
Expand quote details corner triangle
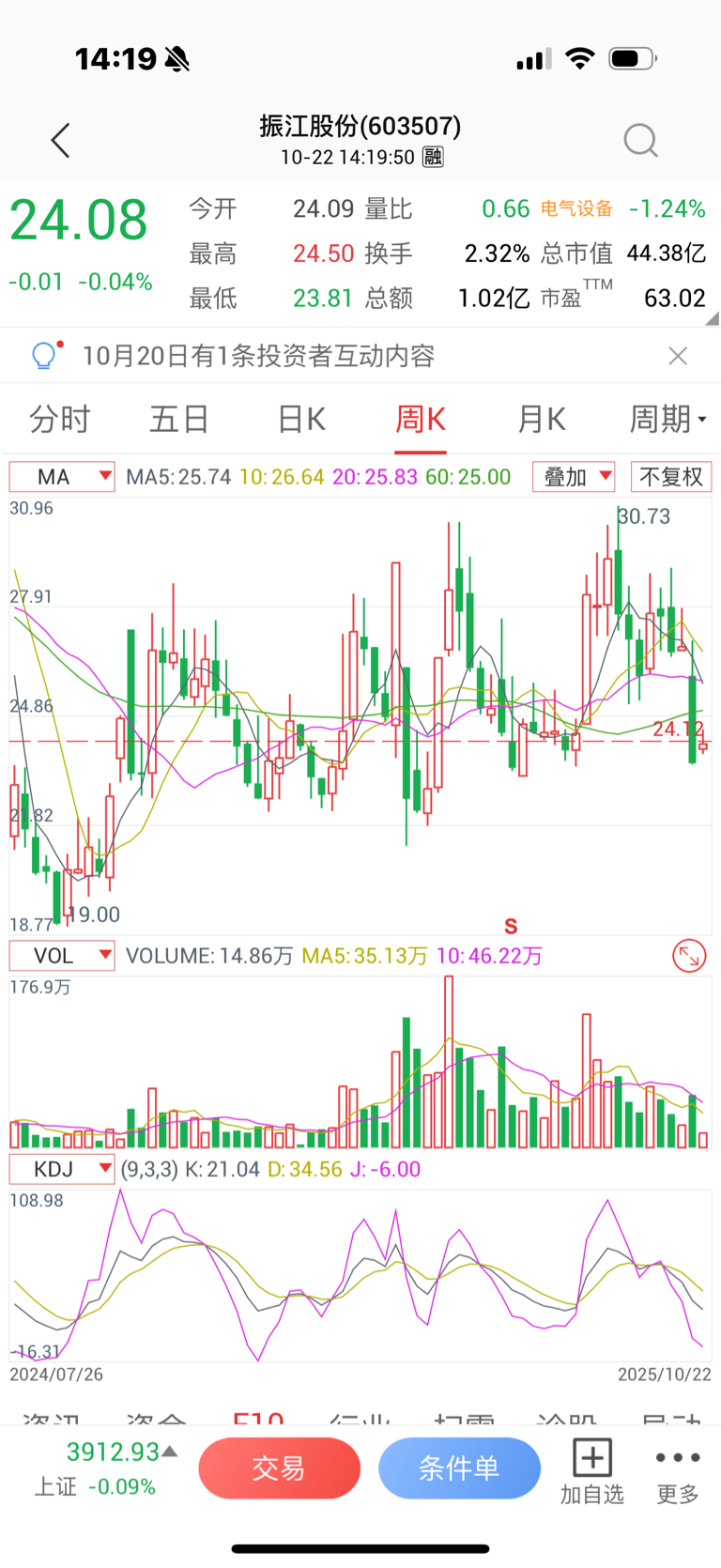click(x=713, y=319)
